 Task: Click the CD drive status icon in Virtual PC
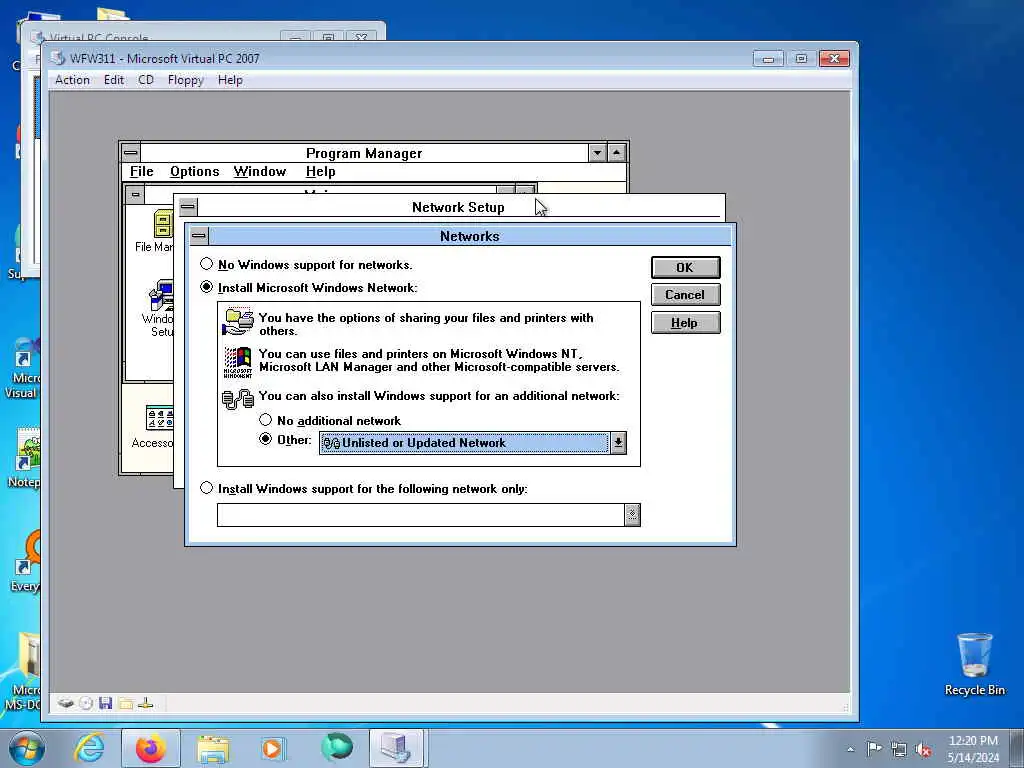86,703
